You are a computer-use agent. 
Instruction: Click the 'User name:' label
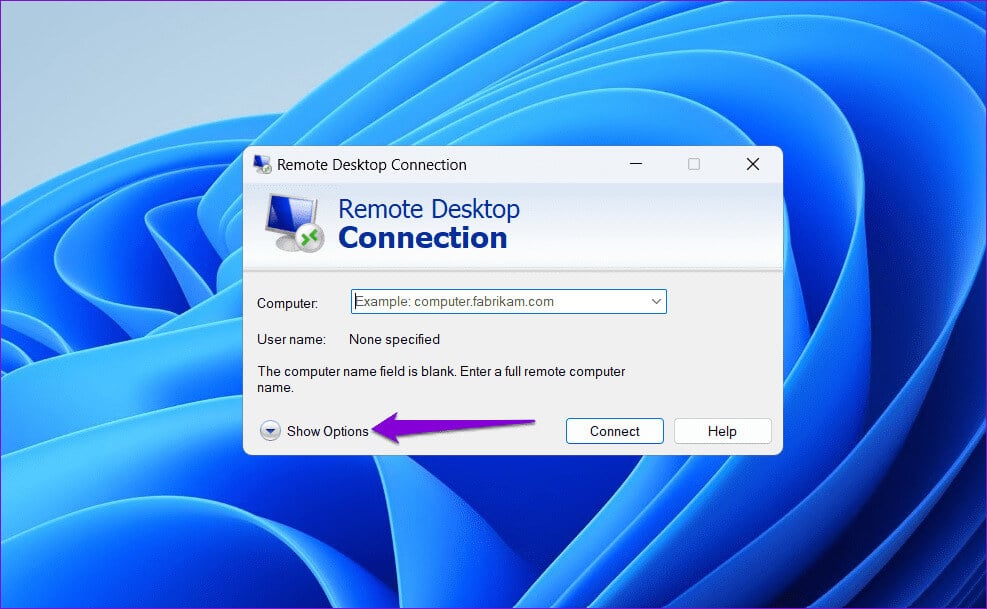click(x=291, y=339)
